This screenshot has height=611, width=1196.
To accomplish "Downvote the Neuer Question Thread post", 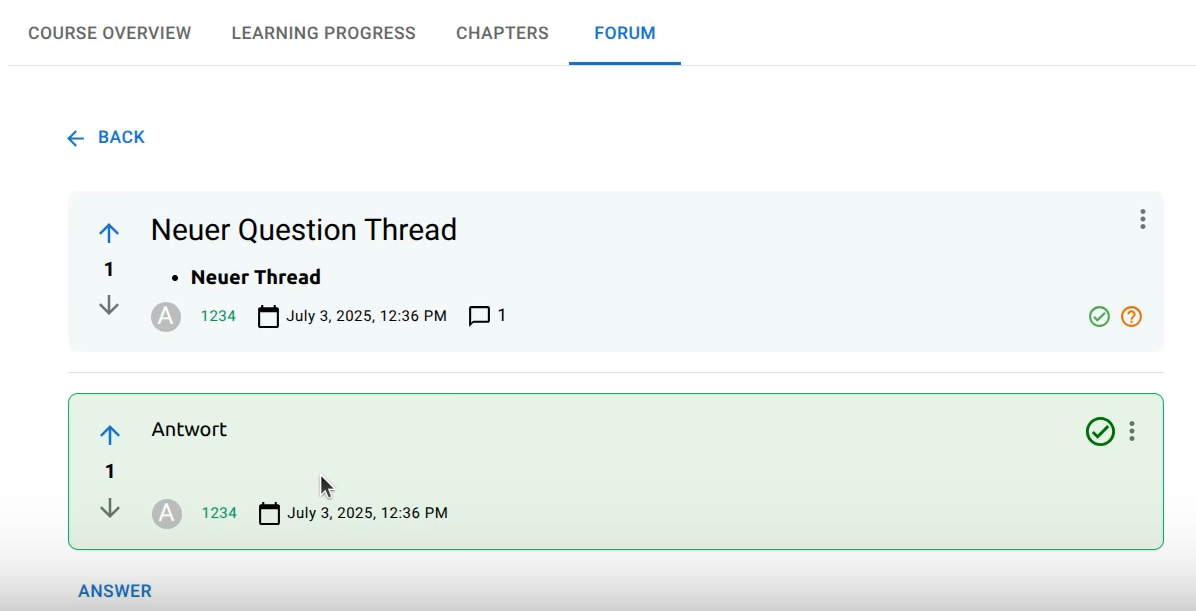I will click(x=109, y=305).
